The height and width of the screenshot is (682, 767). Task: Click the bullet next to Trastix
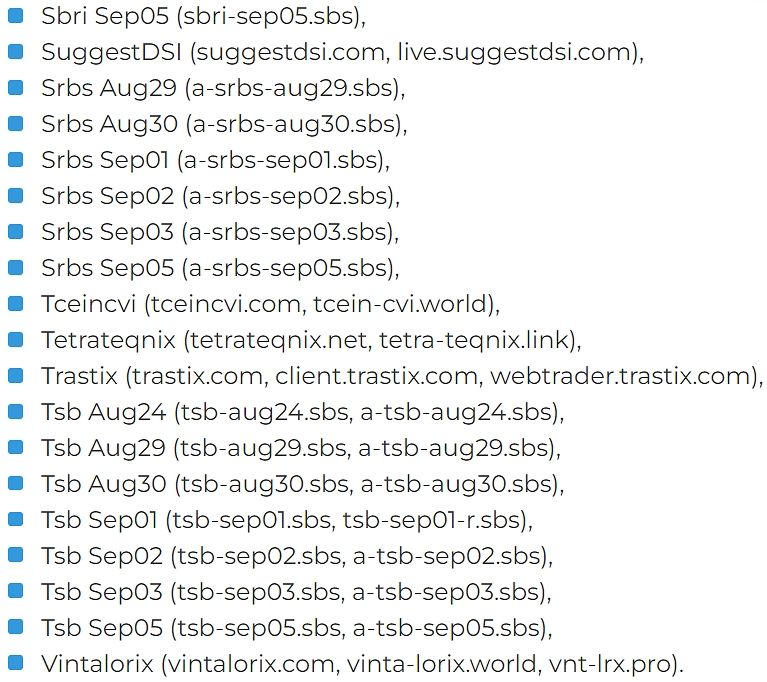15,375
